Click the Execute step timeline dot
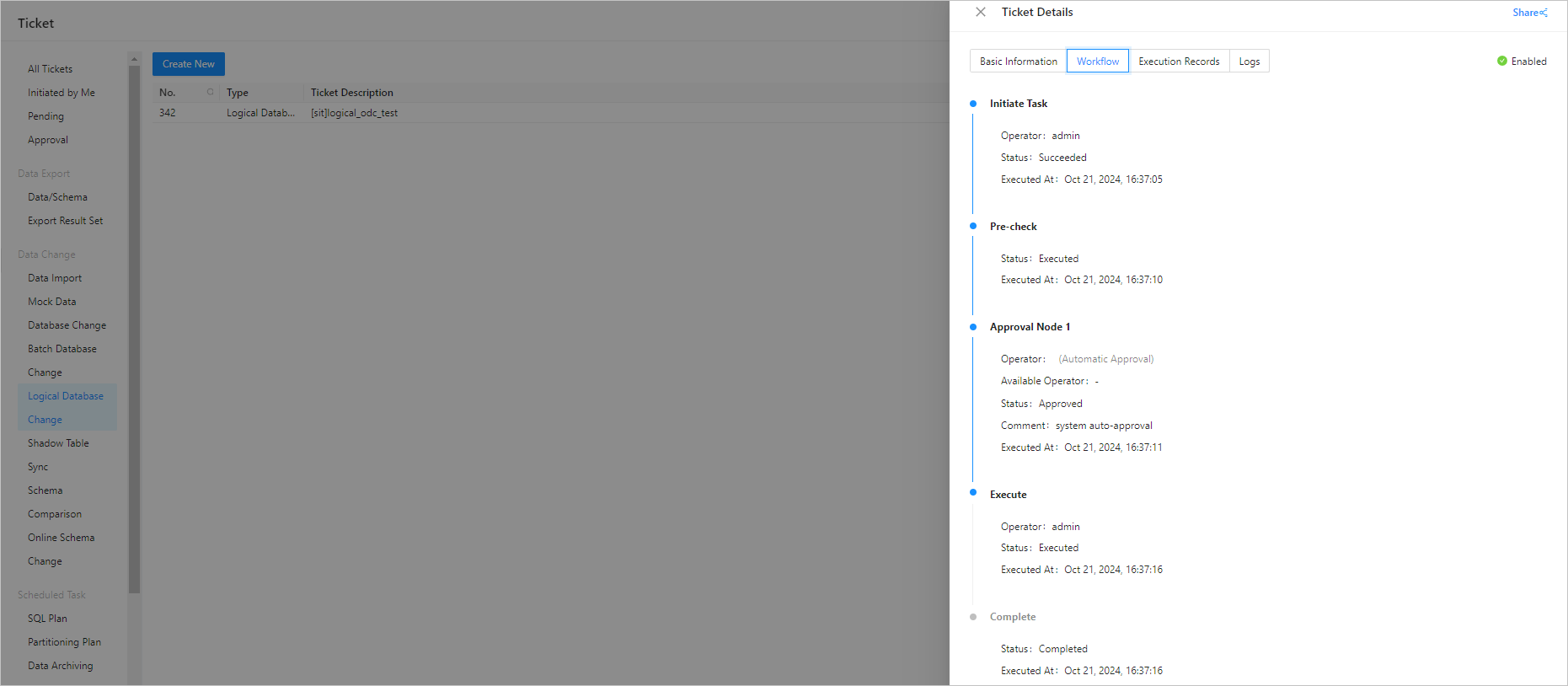Image resolution: width=1568 pixels, height=686 pixels. pyautogui.click(x=973, y=492)
